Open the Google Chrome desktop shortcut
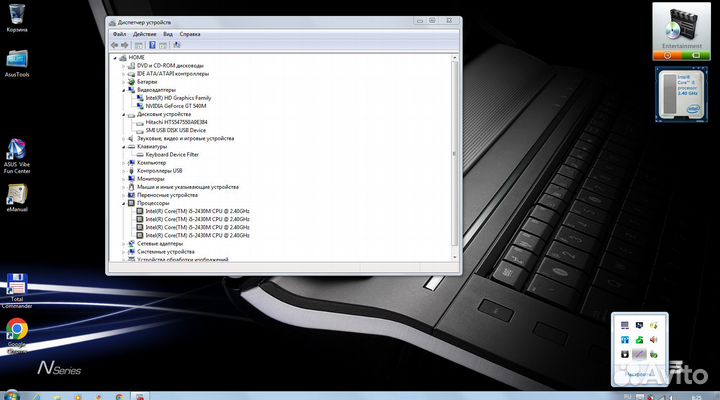 [x=17, y=336]
